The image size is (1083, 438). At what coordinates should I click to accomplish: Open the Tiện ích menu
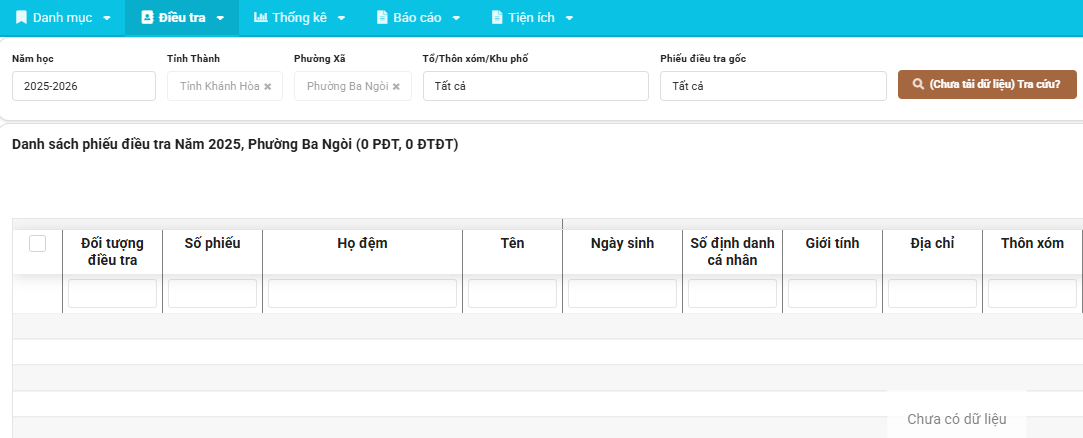(533, 18)
